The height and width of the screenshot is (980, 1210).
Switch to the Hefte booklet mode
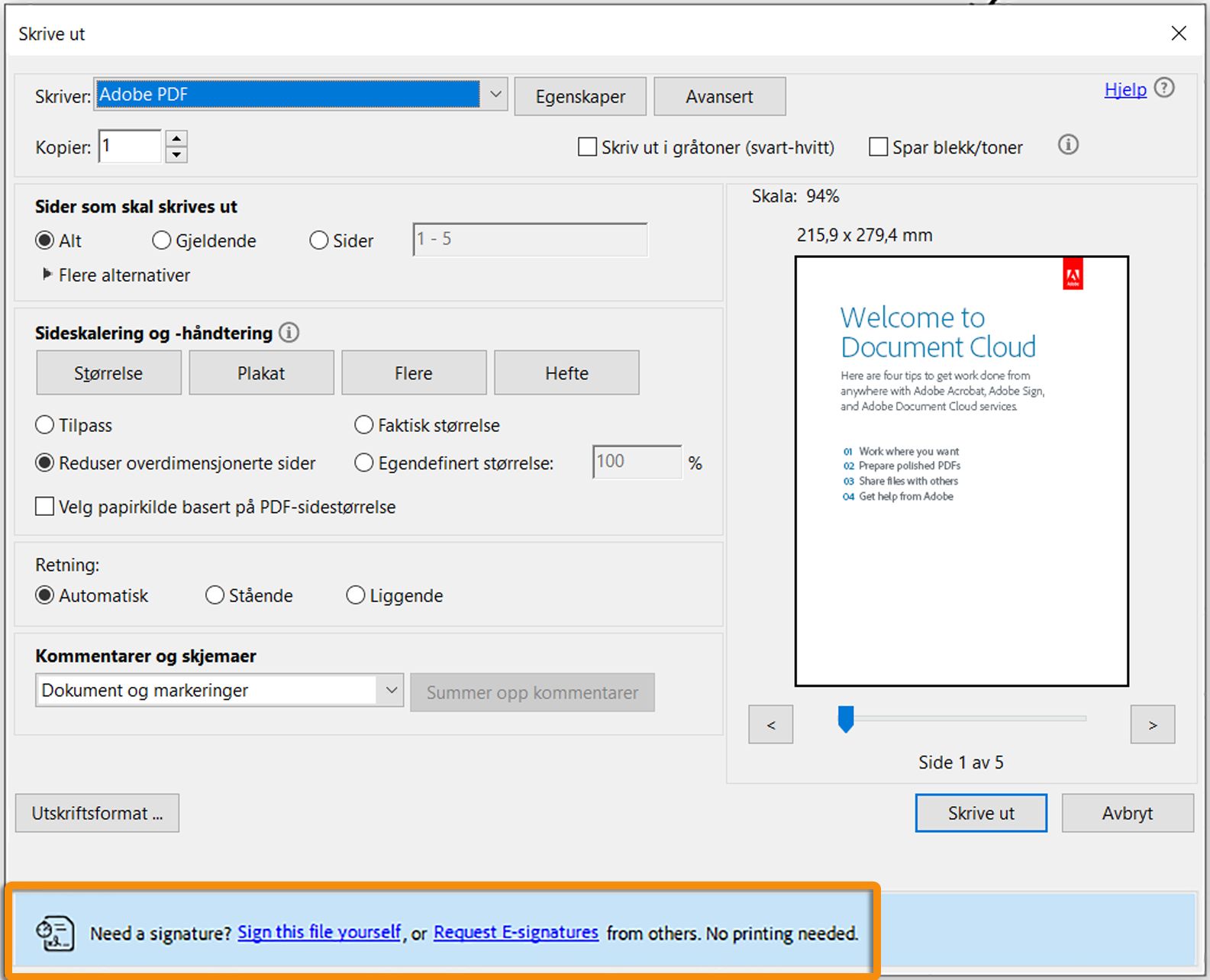point(566,372)
